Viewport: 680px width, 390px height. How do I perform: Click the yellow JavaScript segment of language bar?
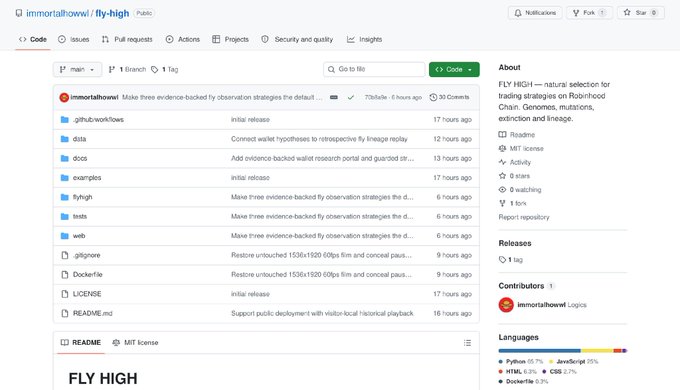click(597, 351)
